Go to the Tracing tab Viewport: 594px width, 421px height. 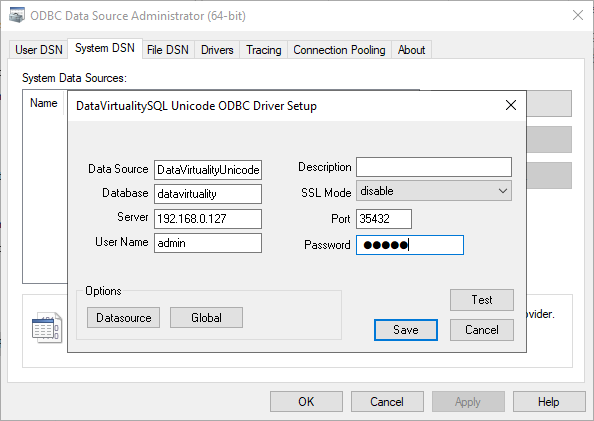264,50
